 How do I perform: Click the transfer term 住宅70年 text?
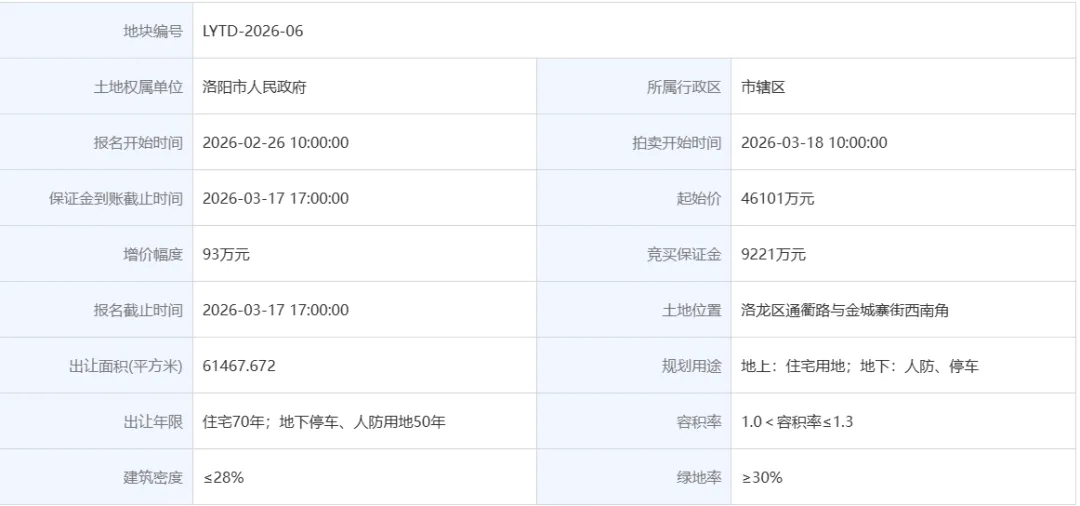(x=233, y=422)
